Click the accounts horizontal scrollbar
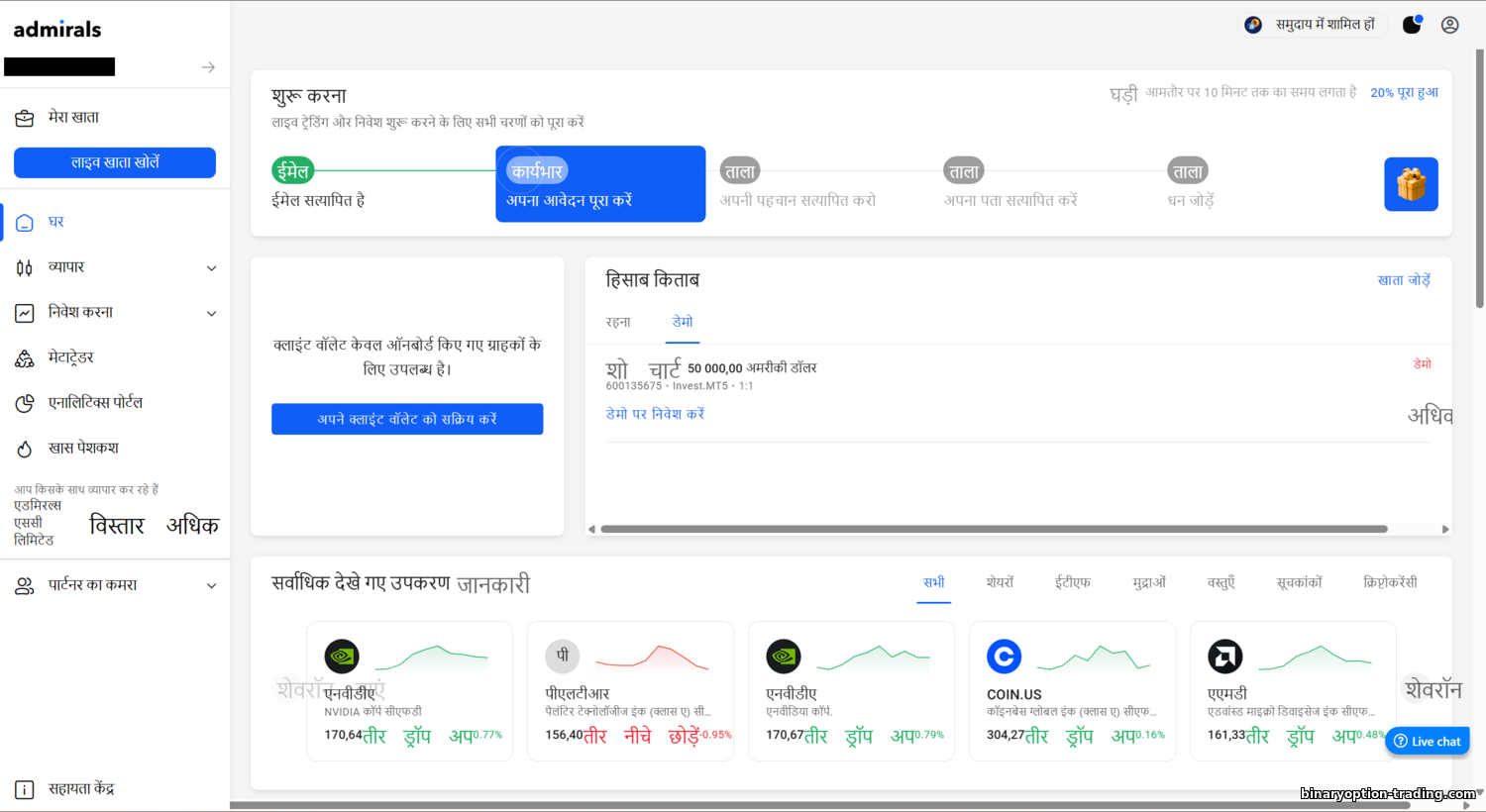 coord(991,529)
